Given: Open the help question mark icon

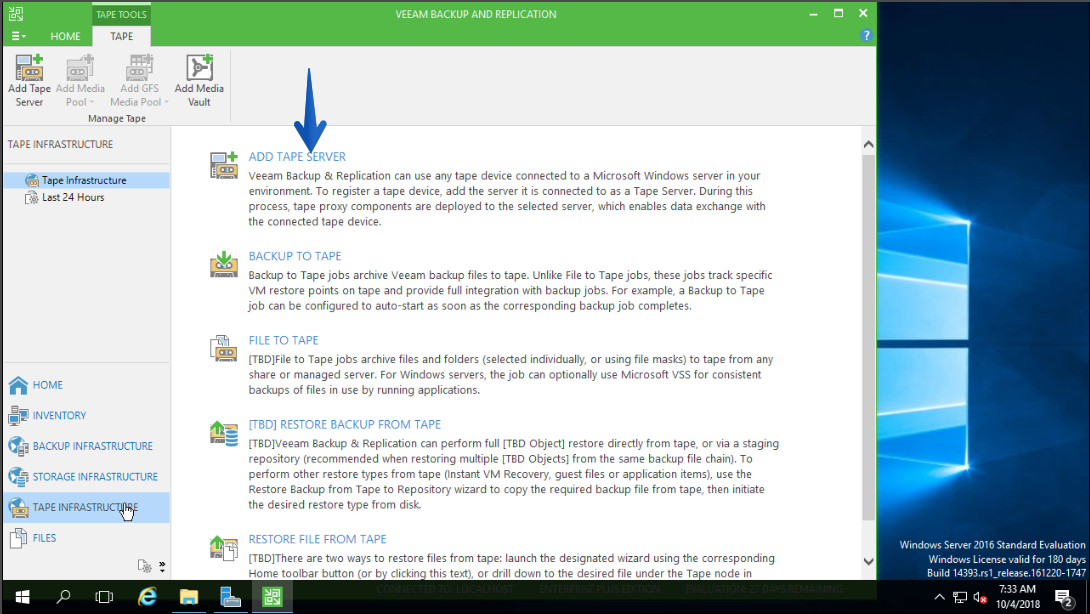Looking at the screenshot, I should point(865,35).
